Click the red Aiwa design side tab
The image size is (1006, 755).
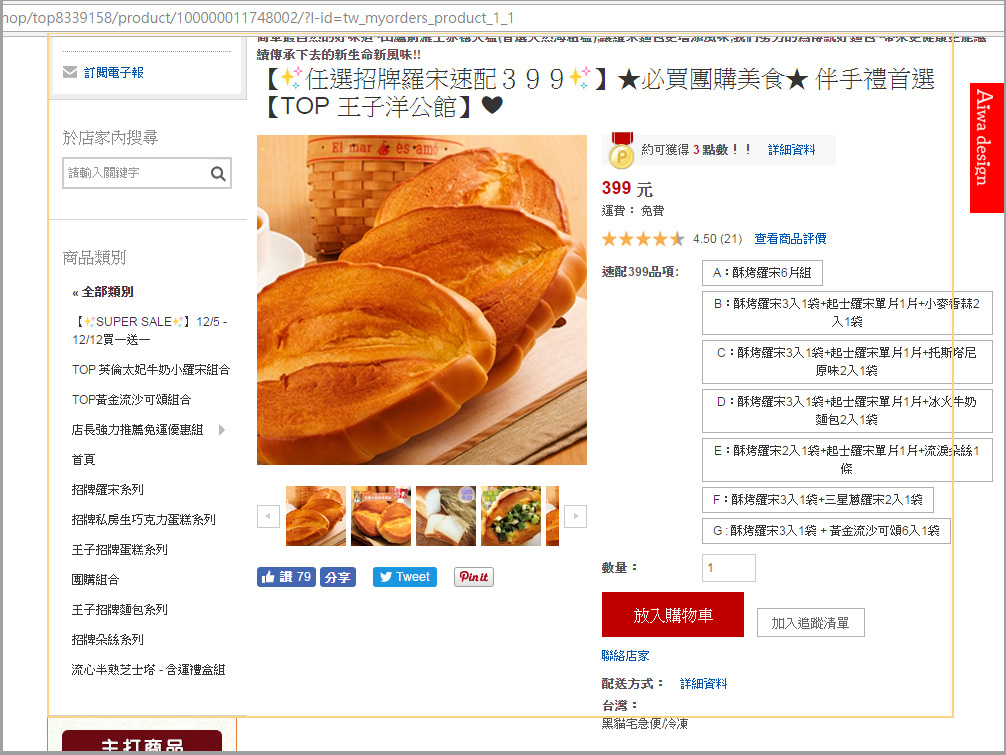pos(987,148)
